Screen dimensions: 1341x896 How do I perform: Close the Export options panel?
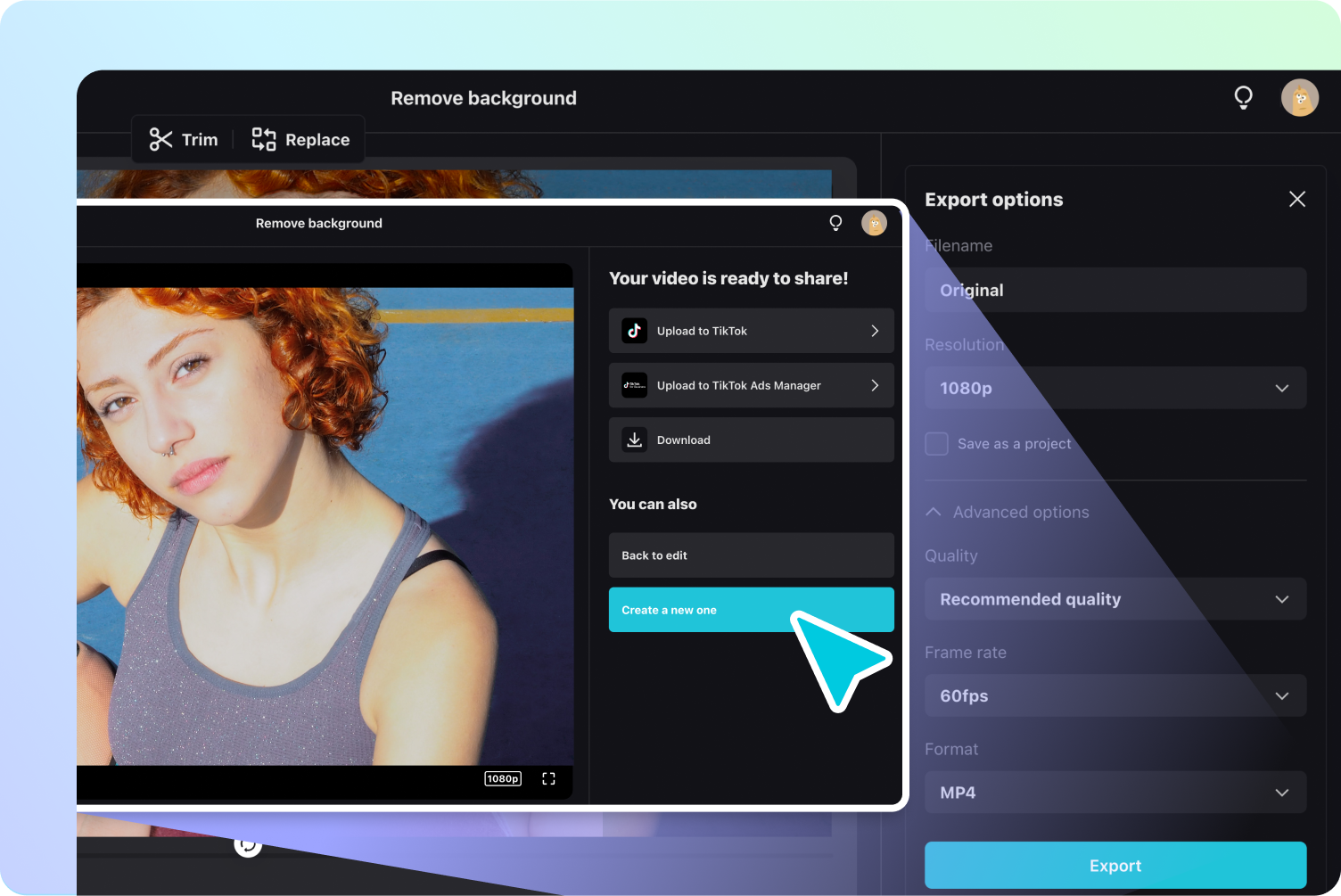[1297, 199]
